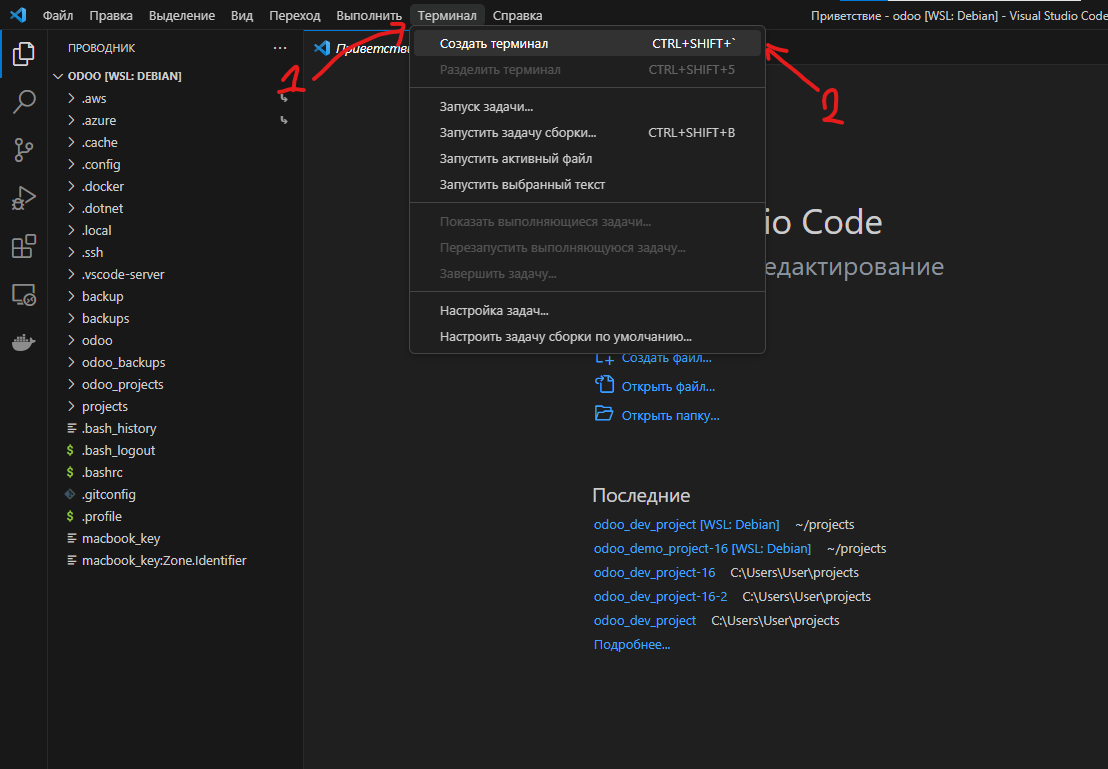Viewport: 1108px width, 769px height.
Task: Expand the .vscode-server folder
Action: pyautogui.click(x=123, y=274)
